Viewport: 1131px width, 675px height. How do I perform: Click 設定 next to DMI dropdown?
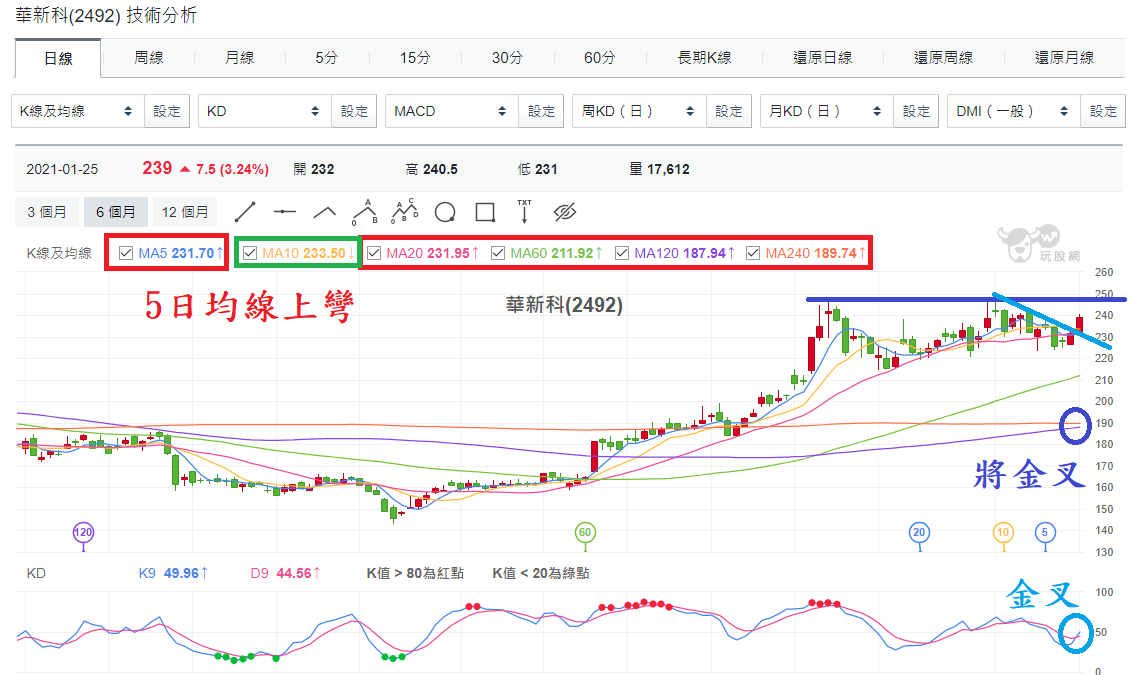(1103, 111)
